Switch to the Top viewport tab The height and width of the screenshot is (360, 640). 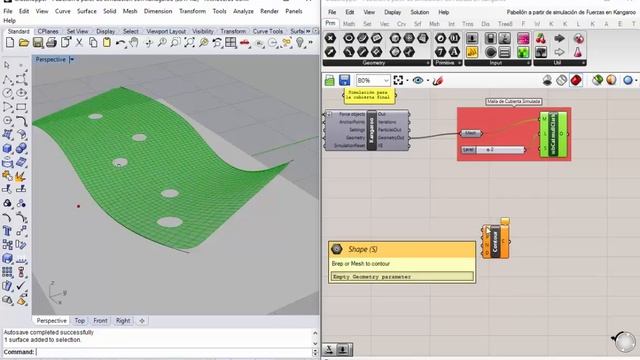[x=80, y=321]
